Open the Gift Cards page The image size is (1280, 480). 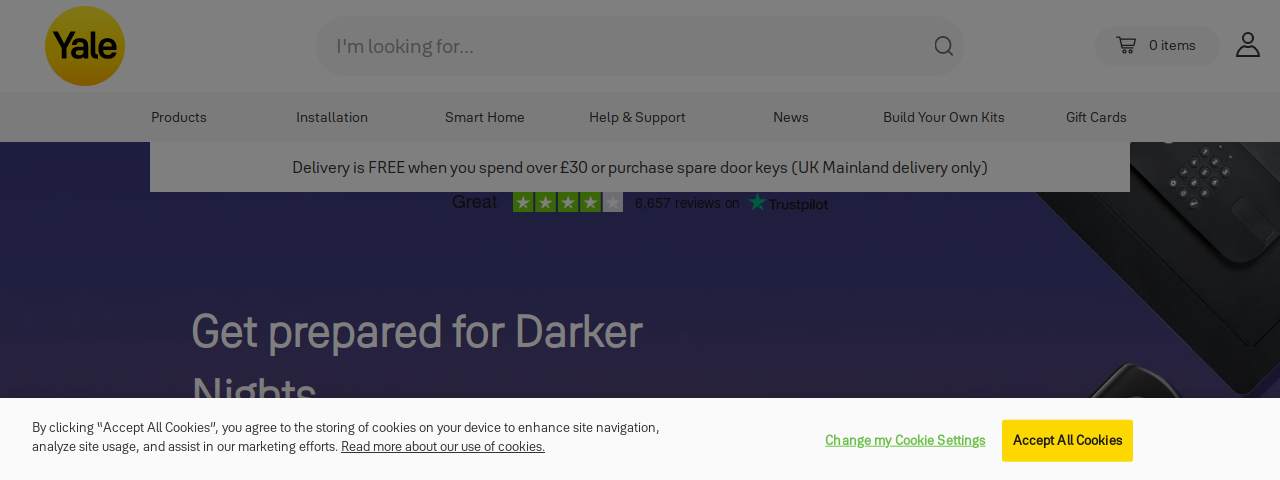(x=1096, y=117)
